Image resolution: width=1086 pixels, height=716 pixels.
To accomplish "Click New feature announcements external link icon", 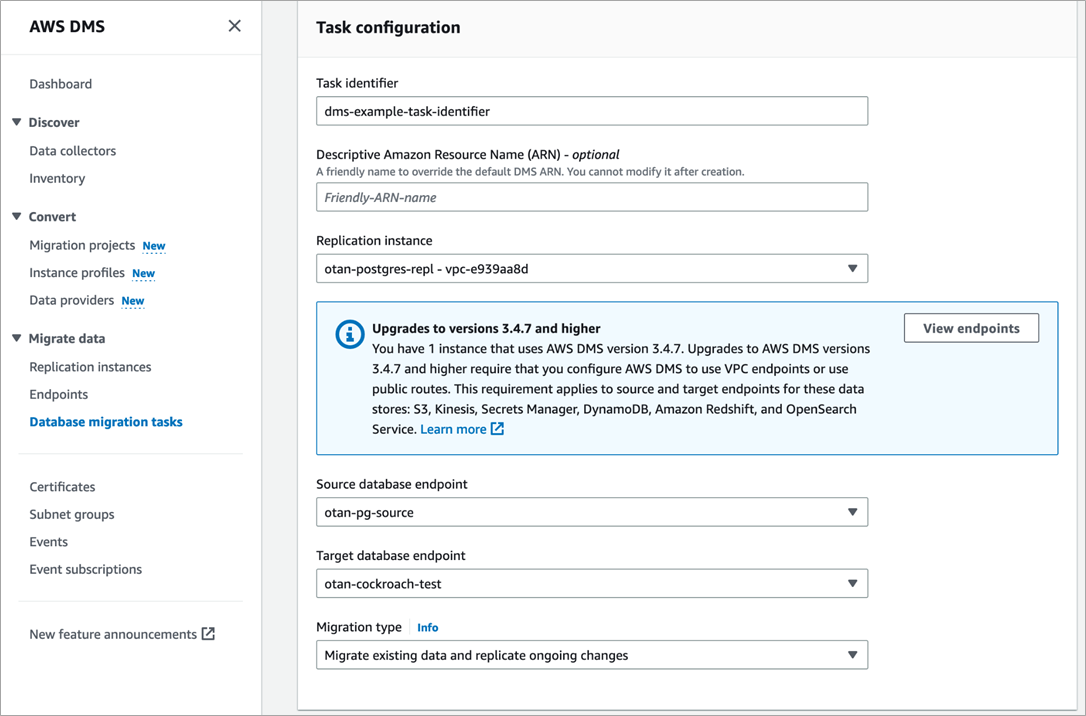I will click(208, 634).
